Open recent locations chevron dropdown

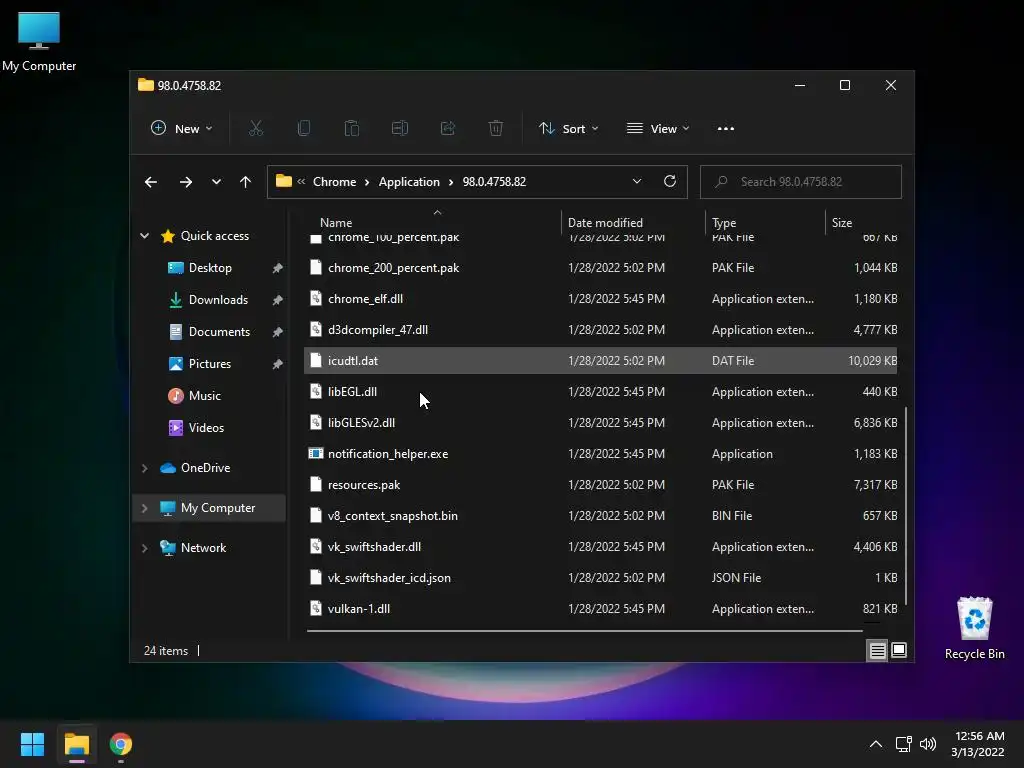coord(216,182)
